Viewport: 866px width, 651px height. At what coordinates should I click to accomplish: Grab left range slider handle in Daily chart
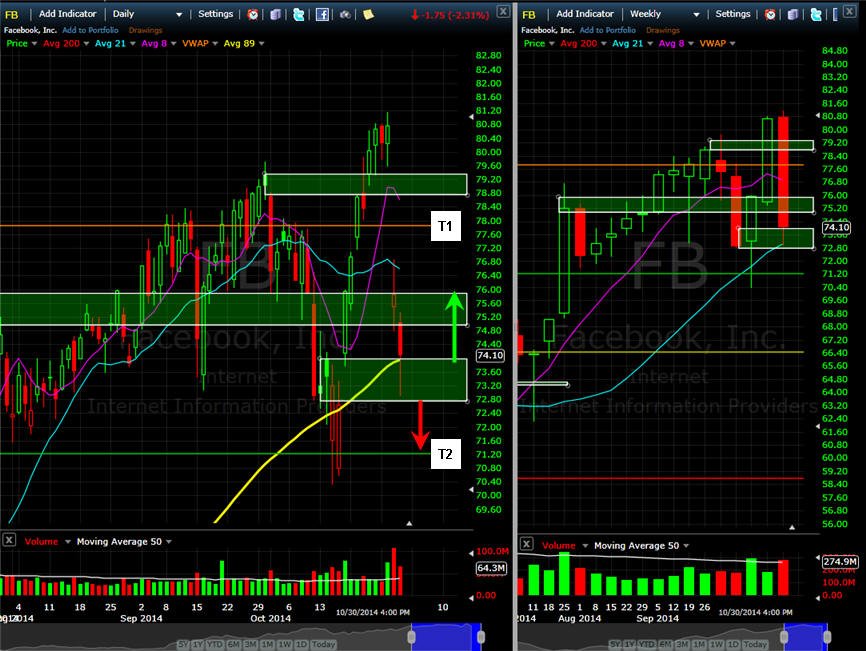point(411,637)
